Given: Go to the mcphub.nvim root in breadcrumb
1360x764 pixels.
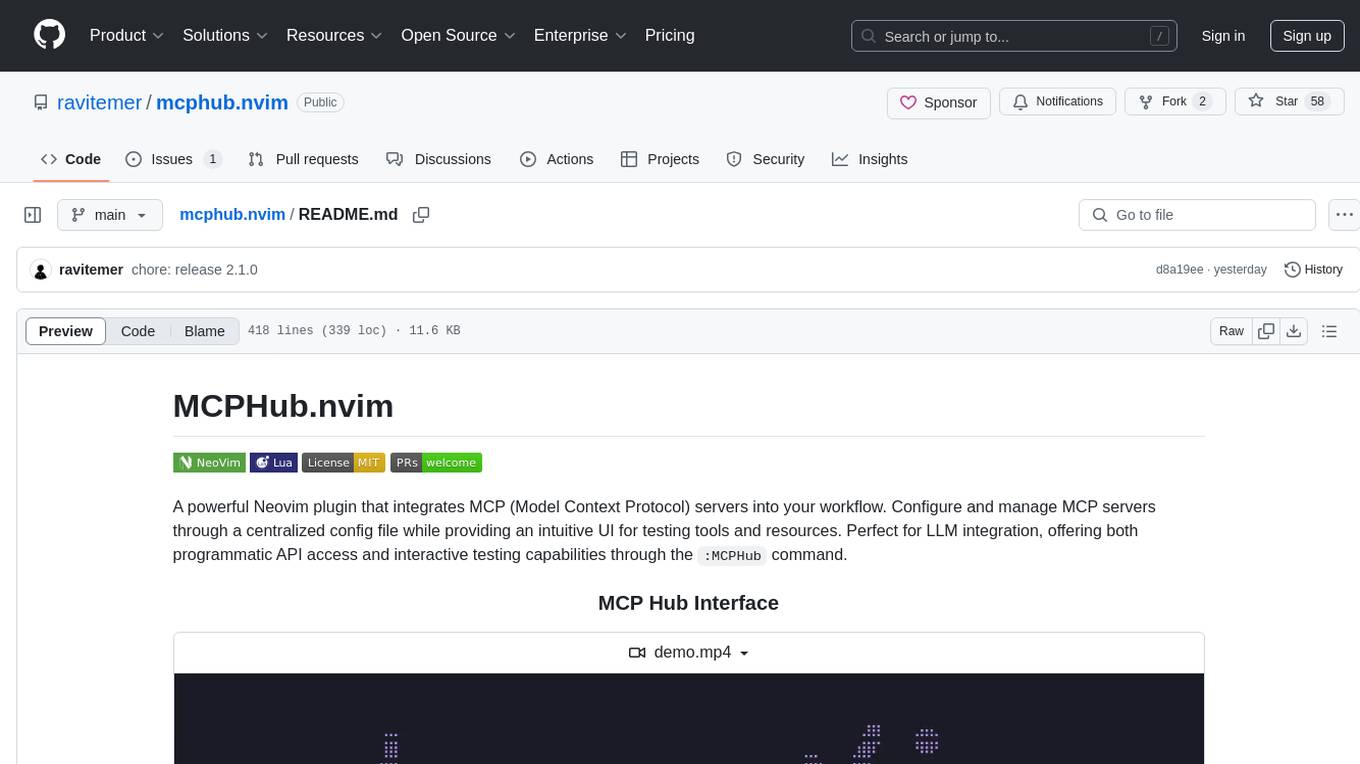Looking at the screenshot, I should (232, 214).
